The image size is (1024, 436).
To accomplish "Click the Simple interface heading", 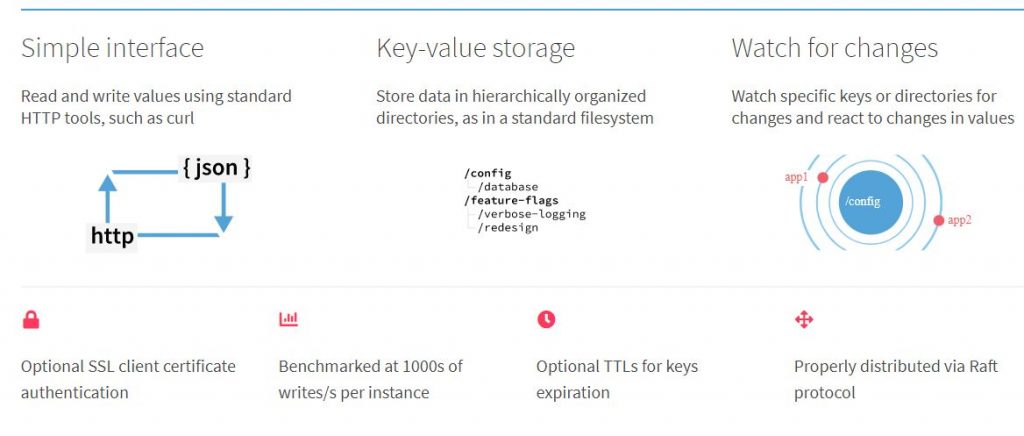I will point(112,48).
